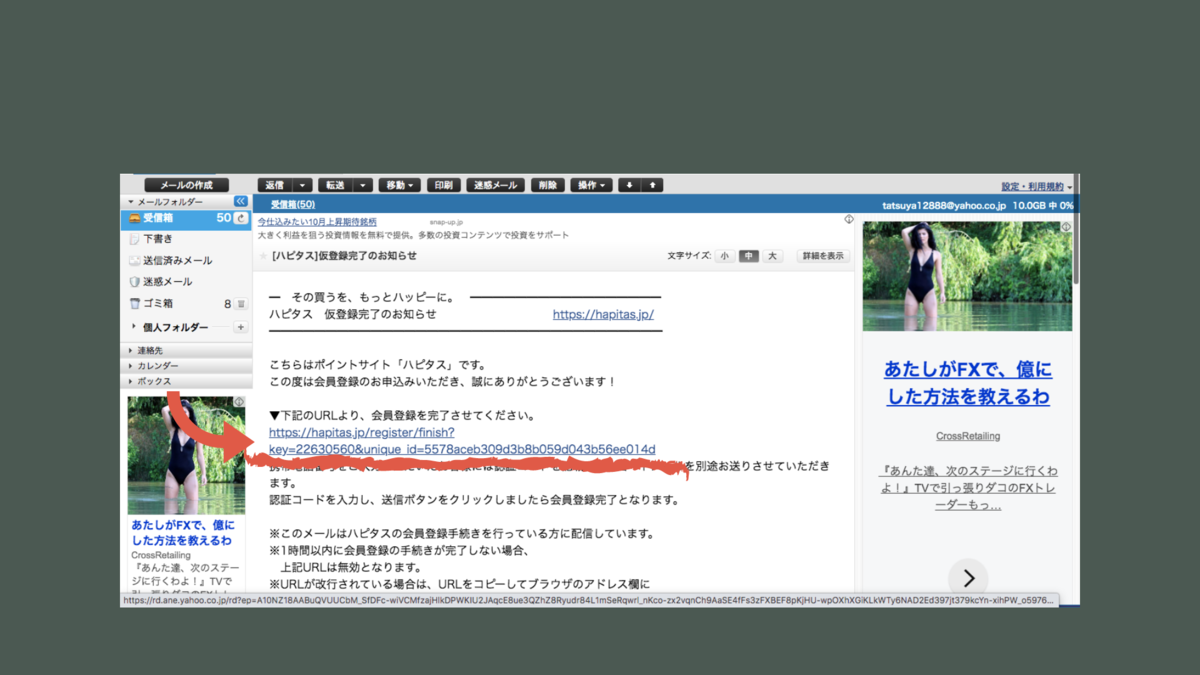Switch to the 受信箱(50) tab
The image size is (1200, 675).
tap(292, 205)
